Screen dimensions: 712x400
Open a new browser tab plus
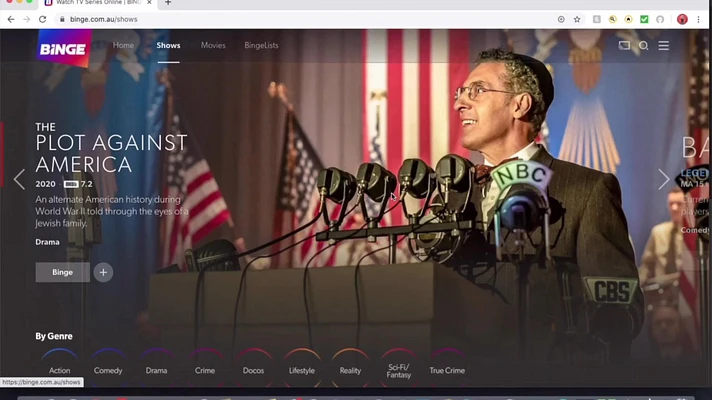click(168, 3)
